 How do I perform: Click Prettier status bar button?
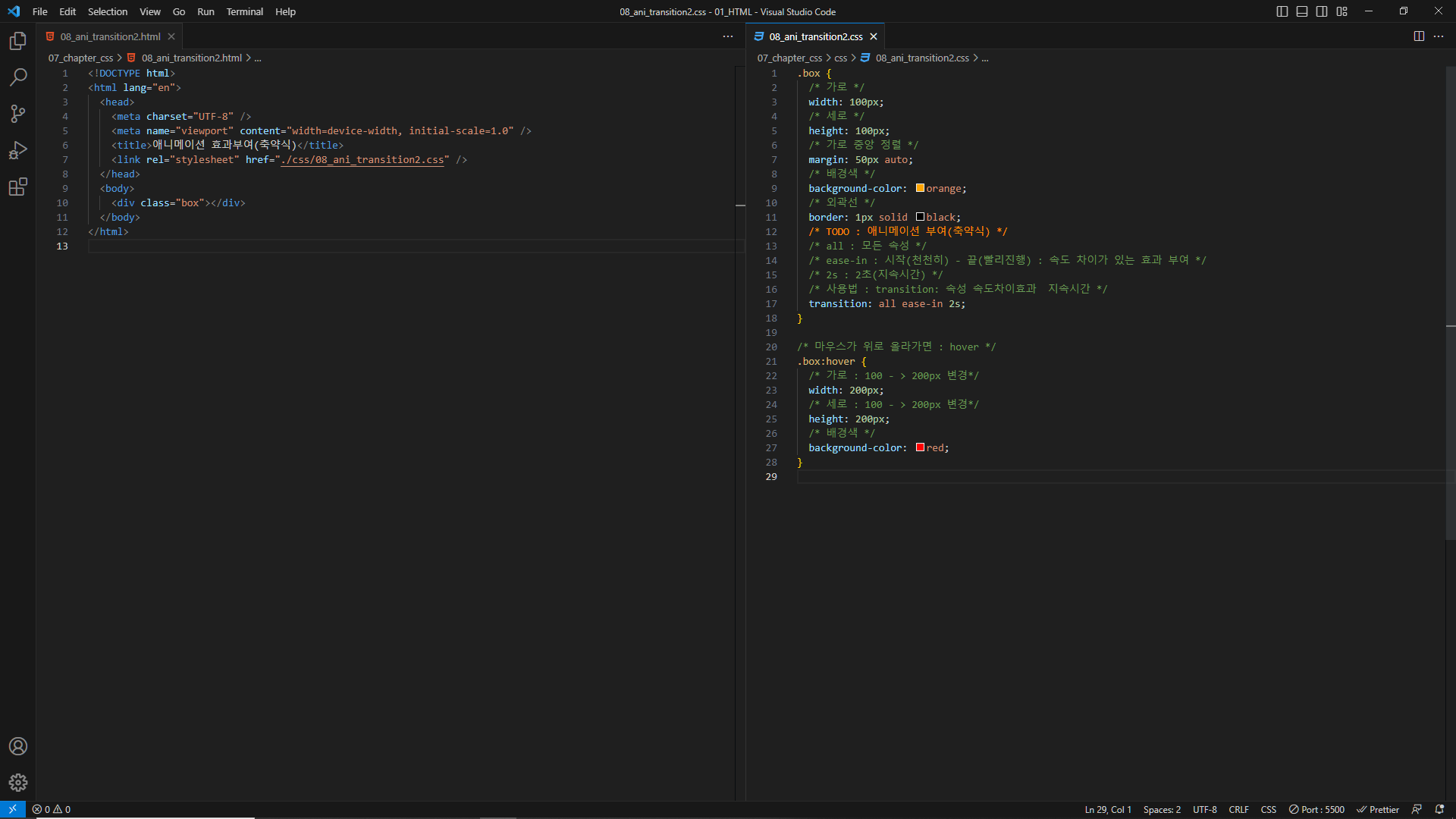point(1378,809)
